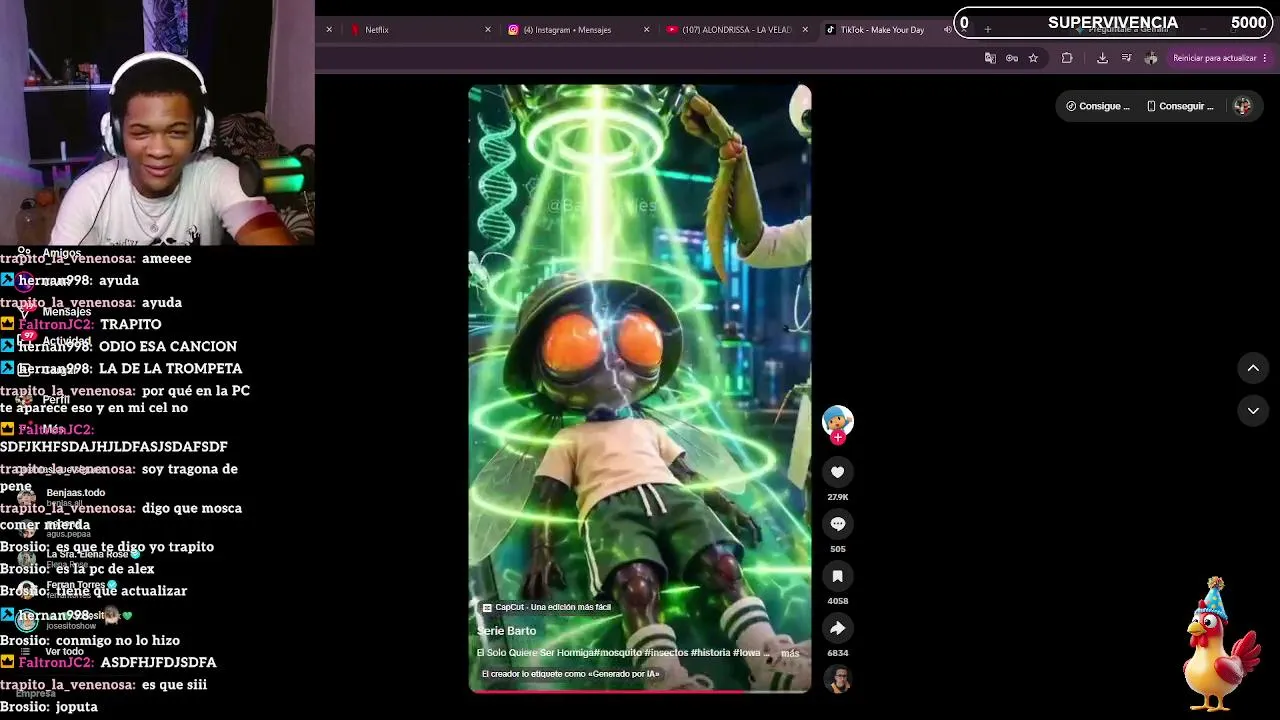
Task: Switch to the Instagram Mensajes tab
Action: coord(578,30)
